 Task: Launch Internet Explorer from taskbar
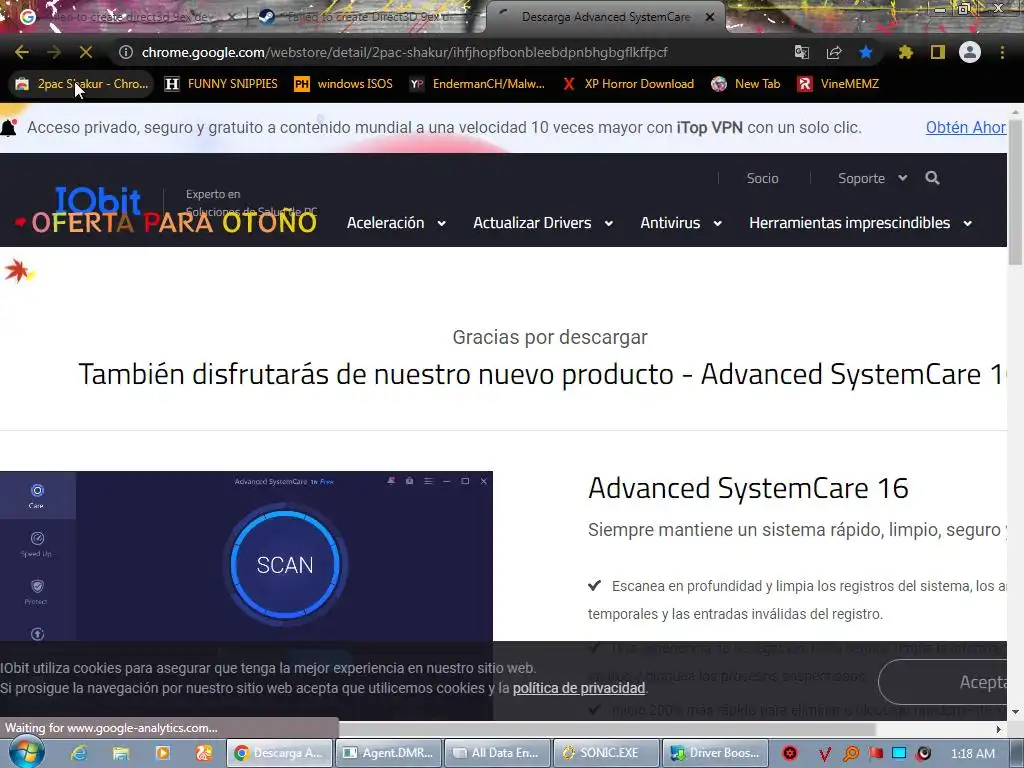click(79, 753)
